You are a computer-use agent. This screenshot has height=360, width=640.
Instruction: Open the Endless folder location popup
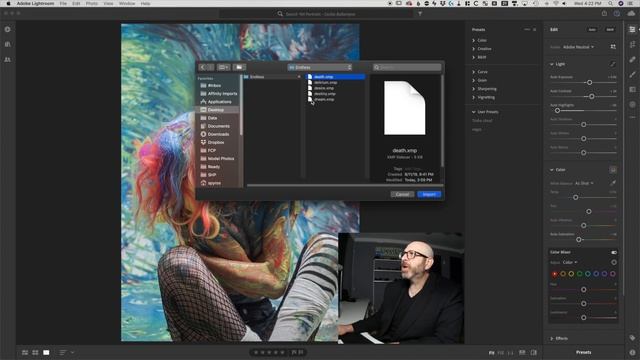click(x=320, y=67)
